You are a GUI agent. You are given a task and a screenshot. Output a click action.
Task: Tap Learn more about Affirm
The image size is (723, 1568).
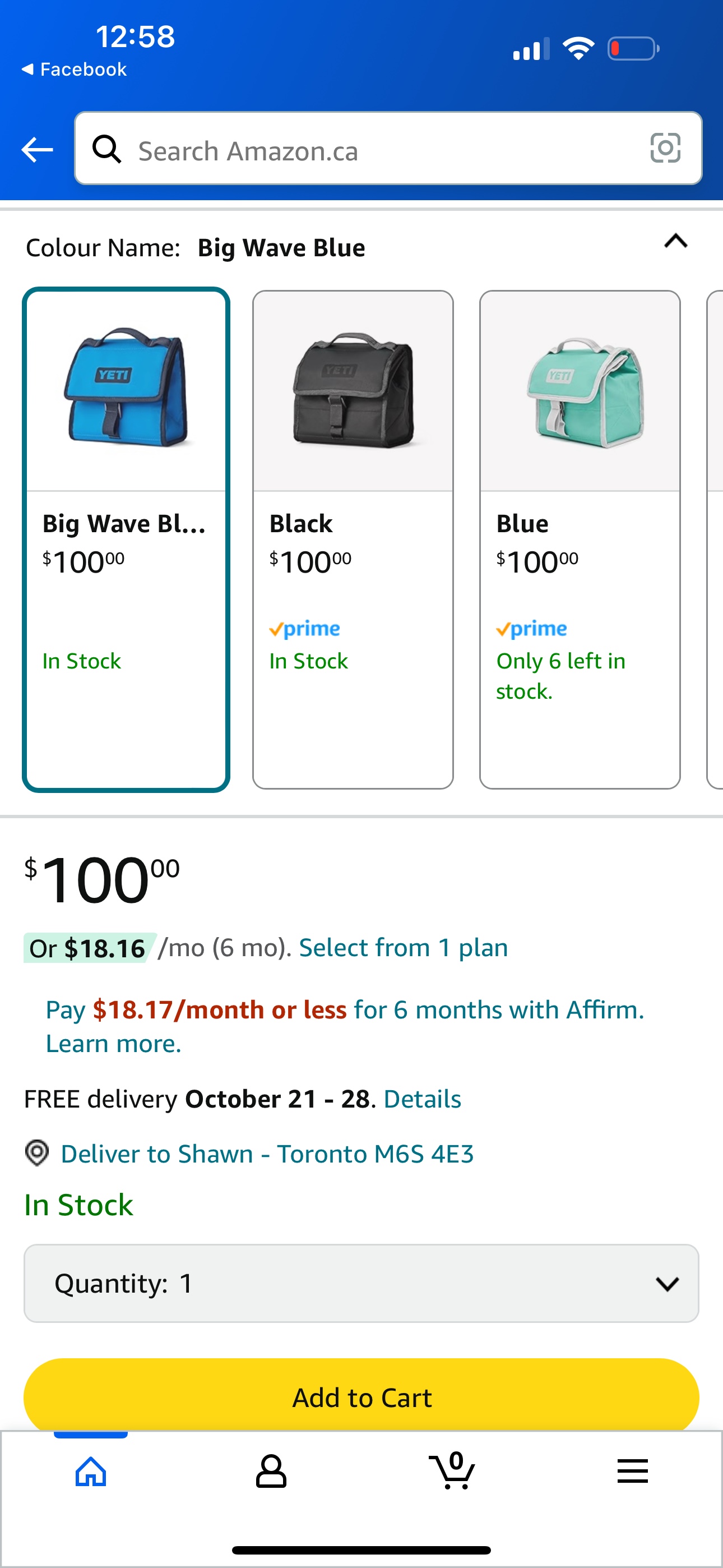coord(114,1043)
